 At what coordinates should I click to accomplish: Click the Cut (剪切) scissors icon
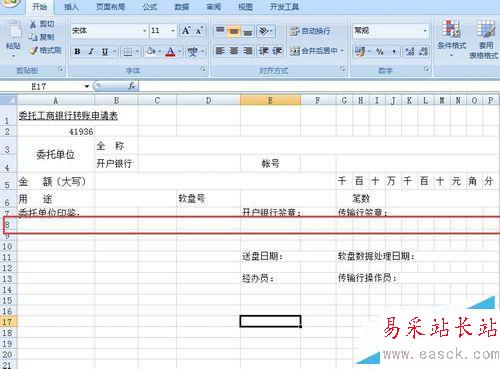coord(33,24)
